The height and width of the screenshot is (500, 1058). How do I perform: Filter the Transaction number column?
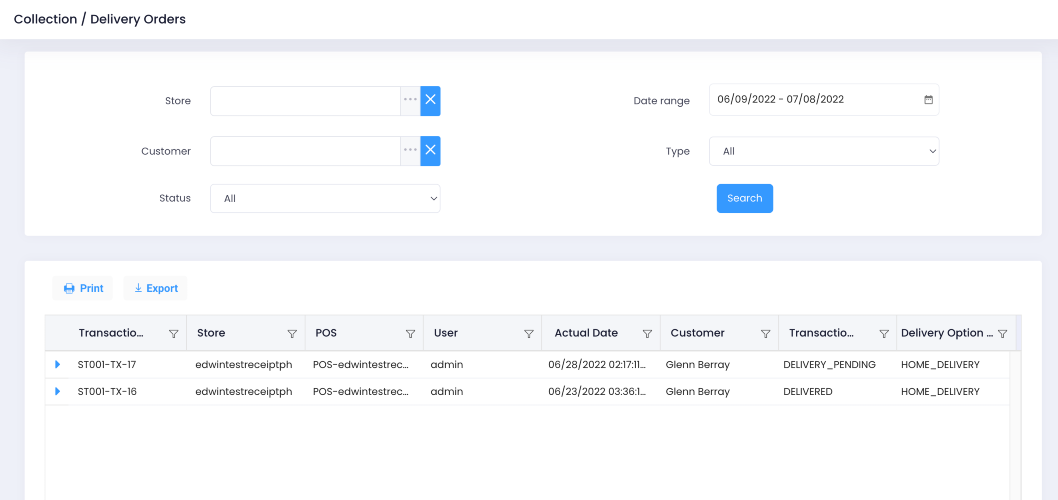pyautogui.click(x=173, y=333)
